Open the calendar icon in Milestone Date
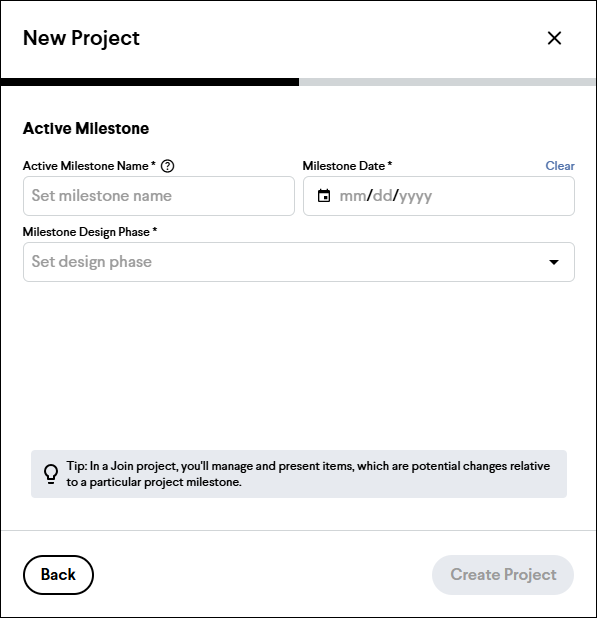 [324, 195]
